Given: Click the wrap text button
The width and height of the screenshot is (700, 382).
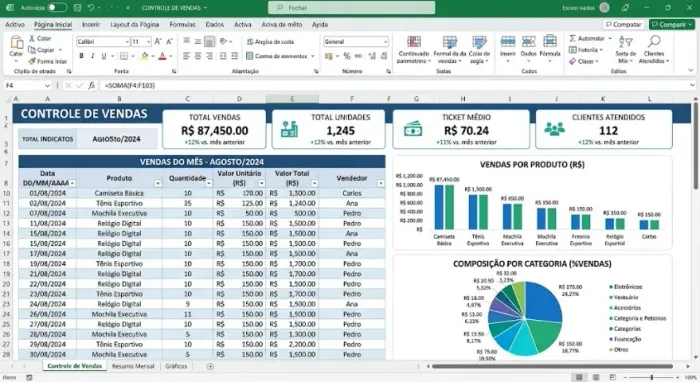Looking at the screenshot, I should click(270, 42).
